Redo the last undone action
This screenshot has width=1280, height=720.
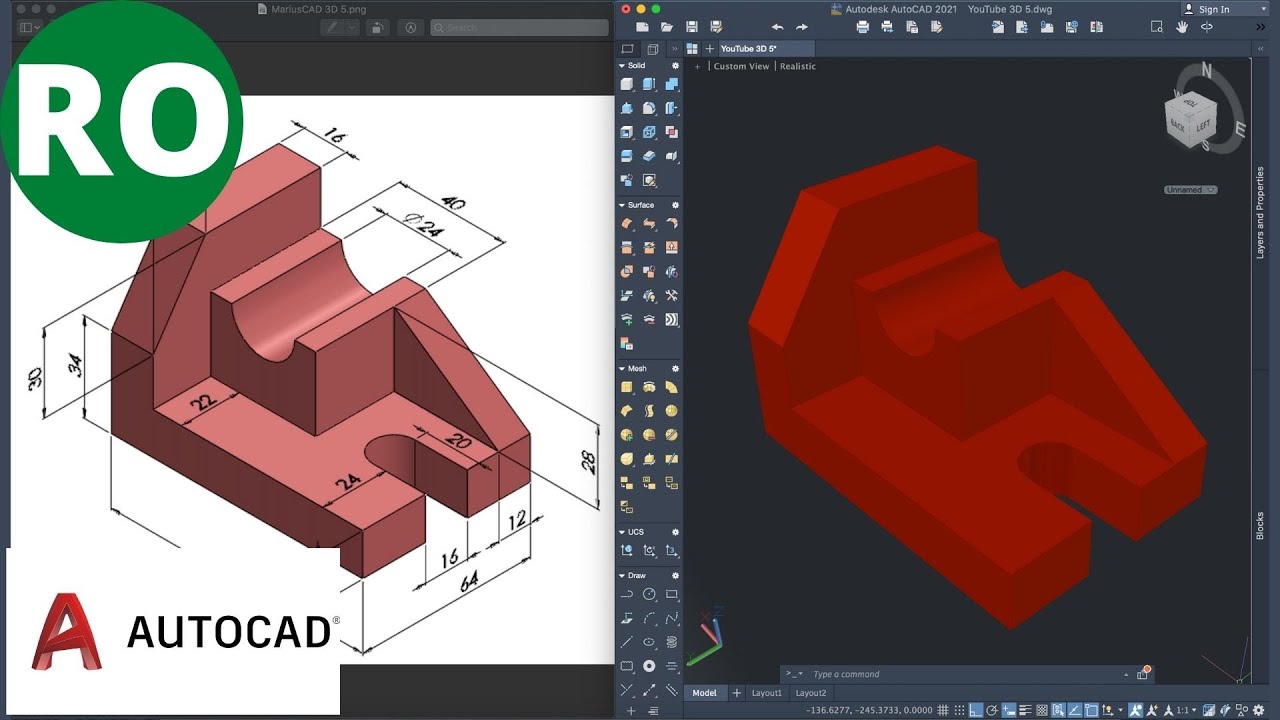tap(801, 27)
